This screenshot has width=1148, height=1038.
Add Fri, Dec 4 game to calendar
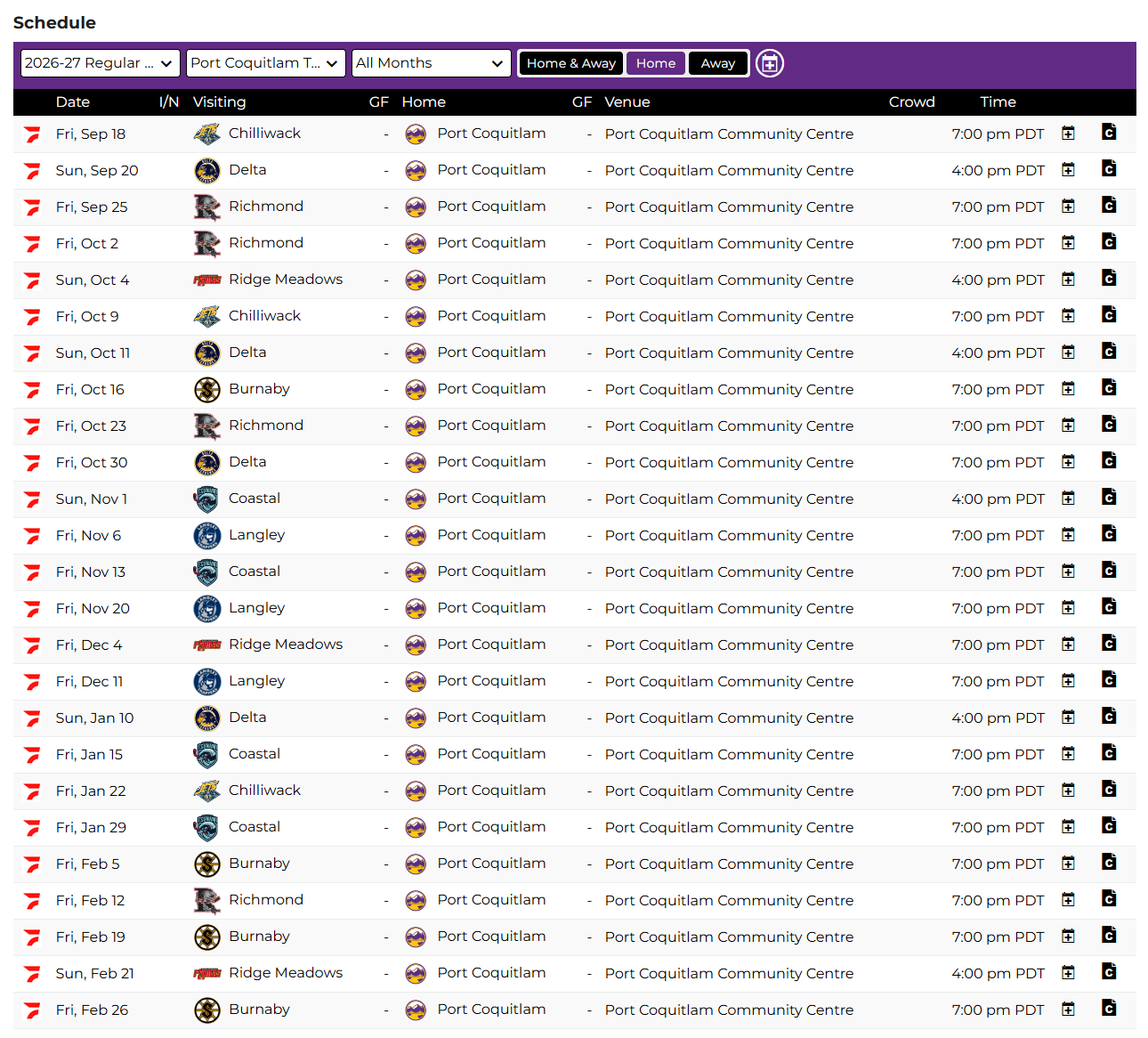pos(1068,645)
